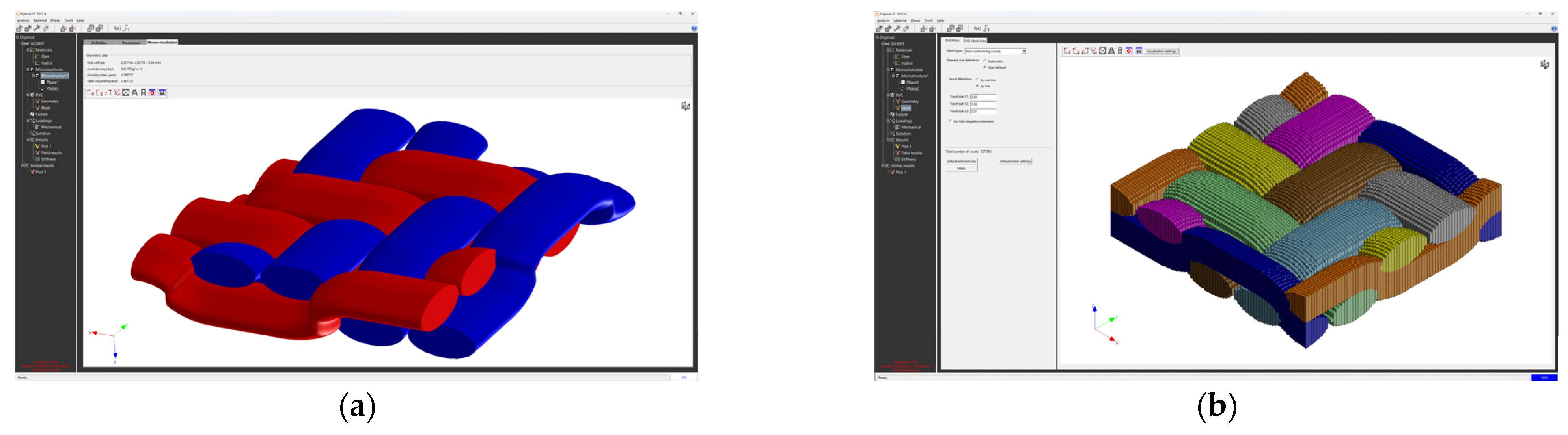Image resolution: width=1568 pixels, height=435 pixels.
Task: Click the blue 100% progress bar
Action: pos(1544,378)
